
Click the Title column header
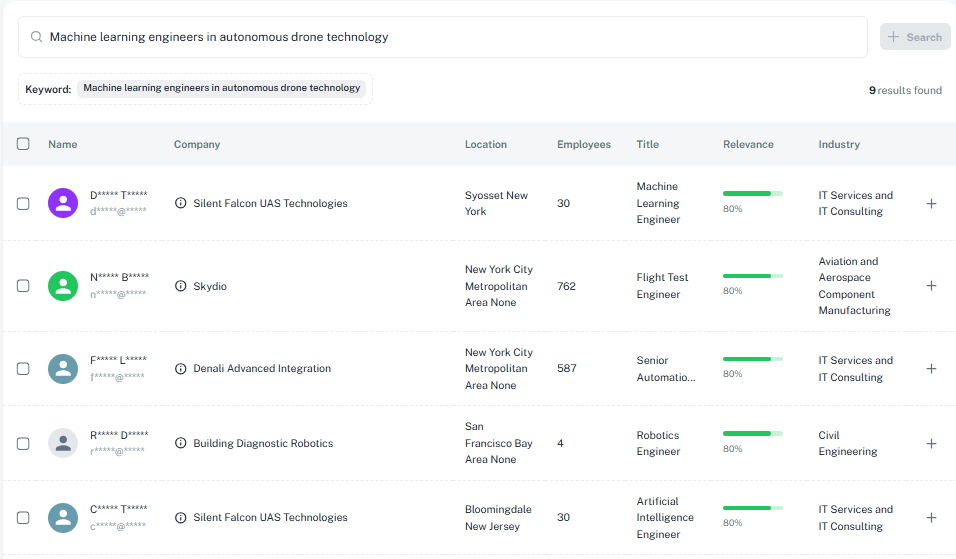tap(647, 144)
